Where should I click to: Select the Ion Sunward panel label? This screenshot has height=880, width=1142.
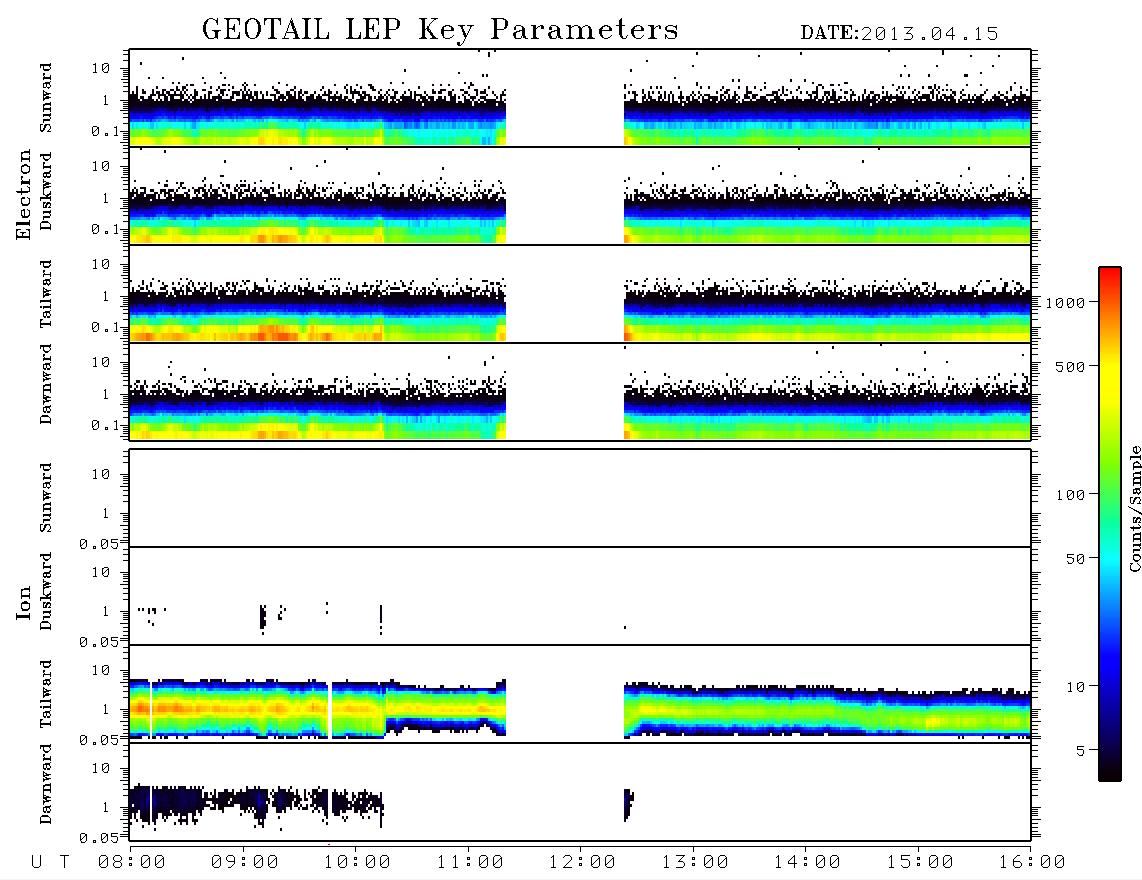click(46, 498)
